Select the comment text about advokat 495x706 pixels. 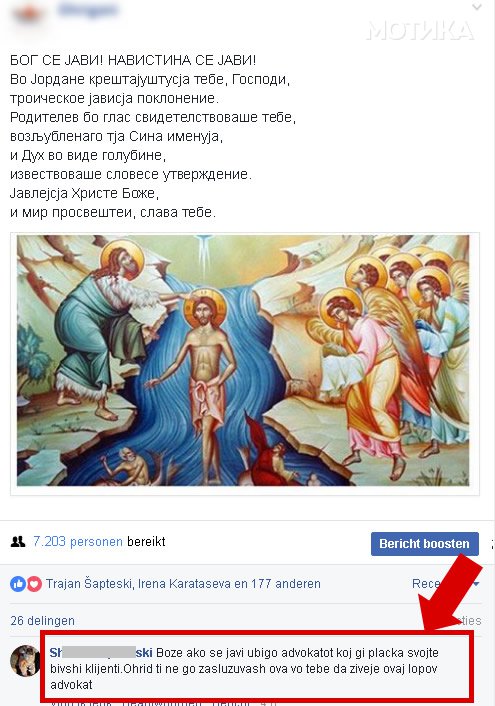point(244,669)
